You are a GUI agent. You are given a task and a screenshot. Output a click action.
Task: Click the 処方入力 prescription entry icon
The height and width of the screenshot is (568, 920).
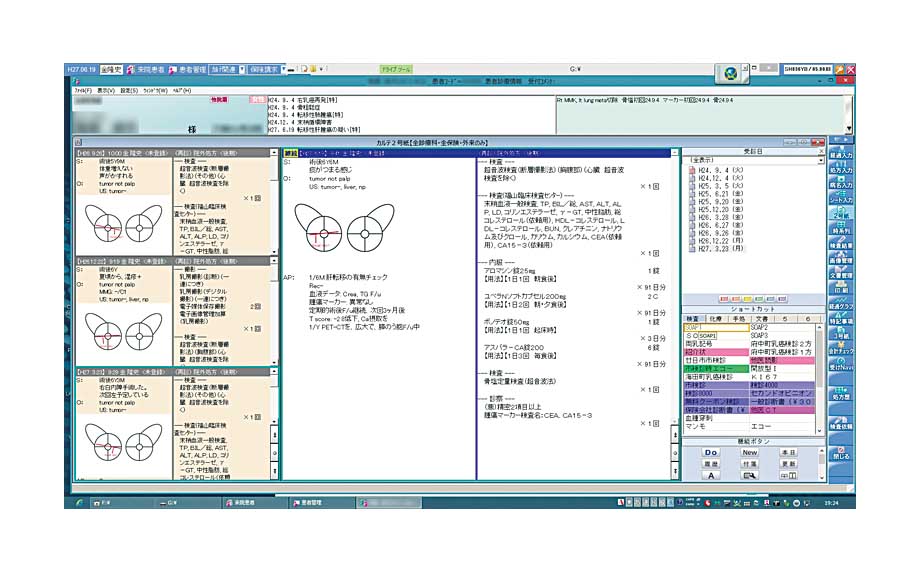tap(841, 168)
